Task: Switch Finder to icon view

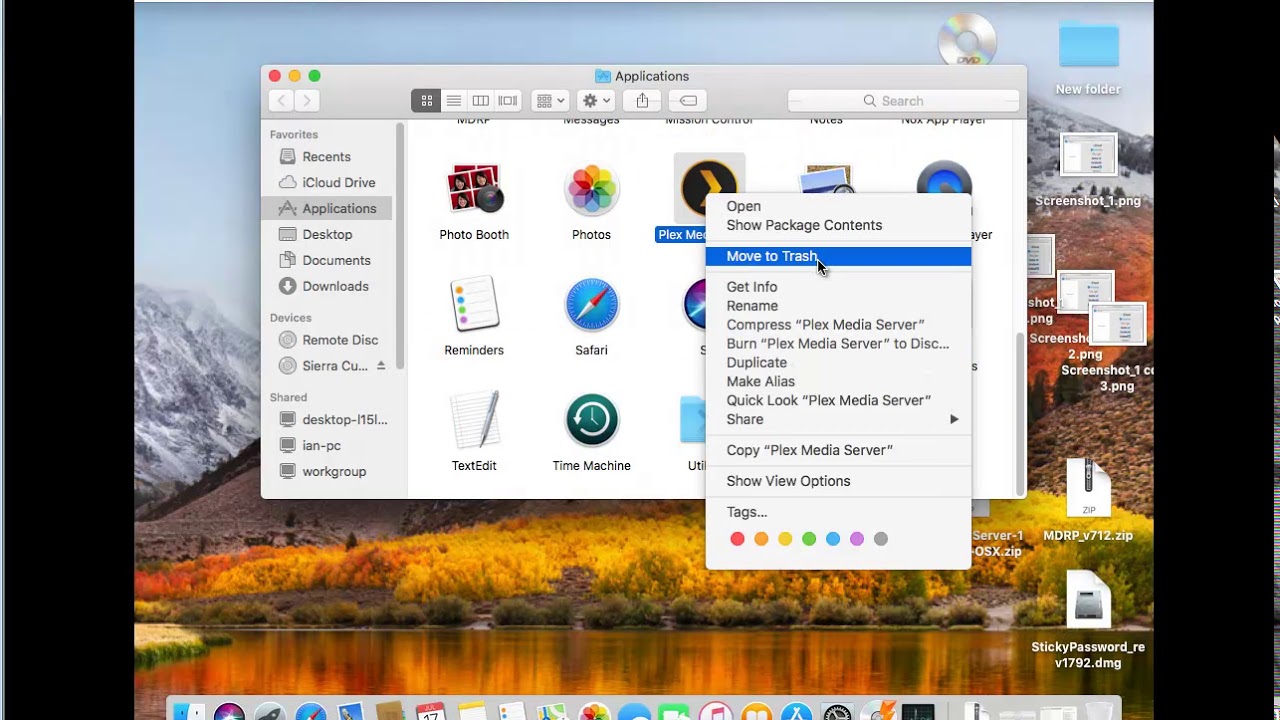Action: coord(426,100)
